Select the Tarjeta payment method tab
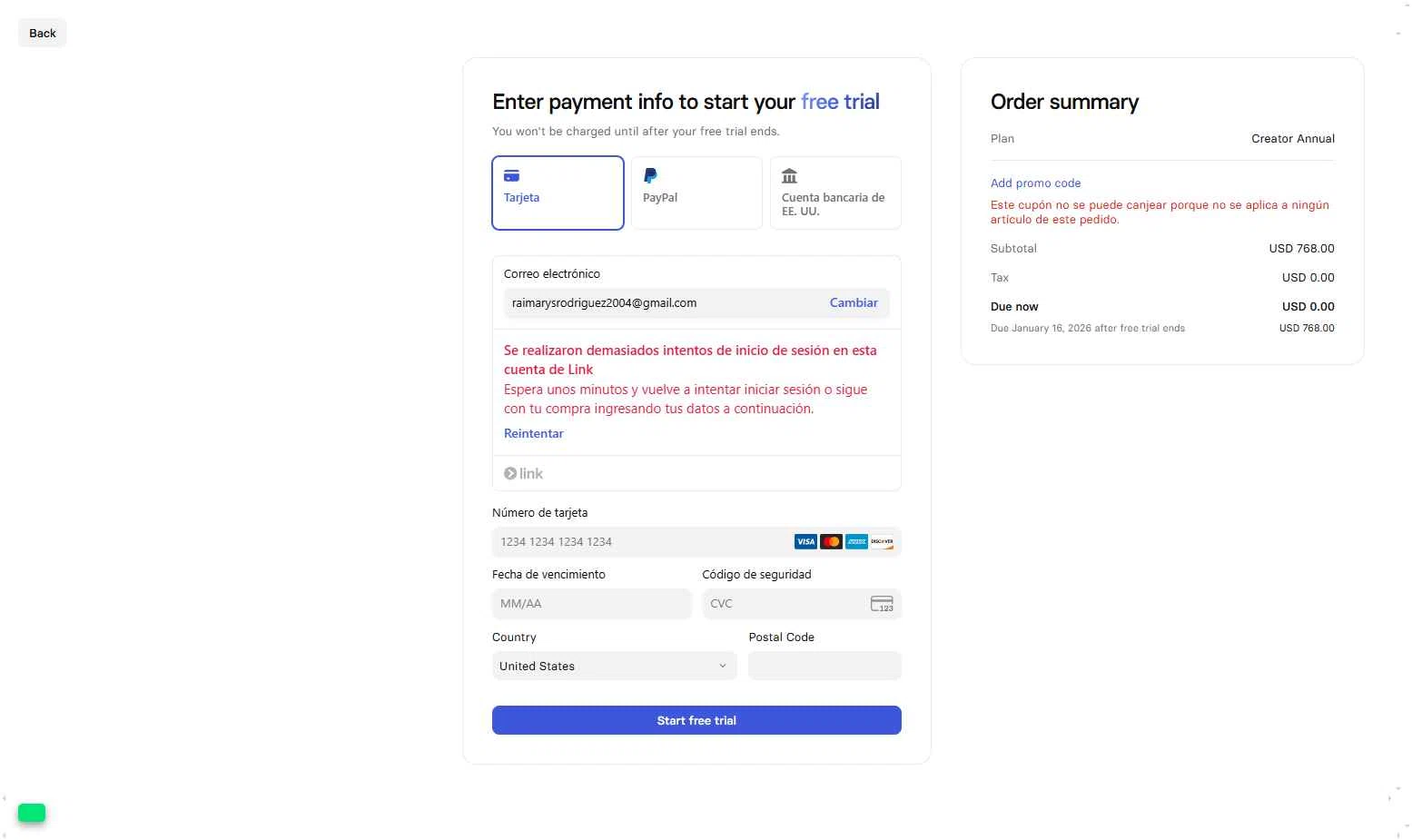The height and width of the screenshot is (840, 1412). [558, 193]
